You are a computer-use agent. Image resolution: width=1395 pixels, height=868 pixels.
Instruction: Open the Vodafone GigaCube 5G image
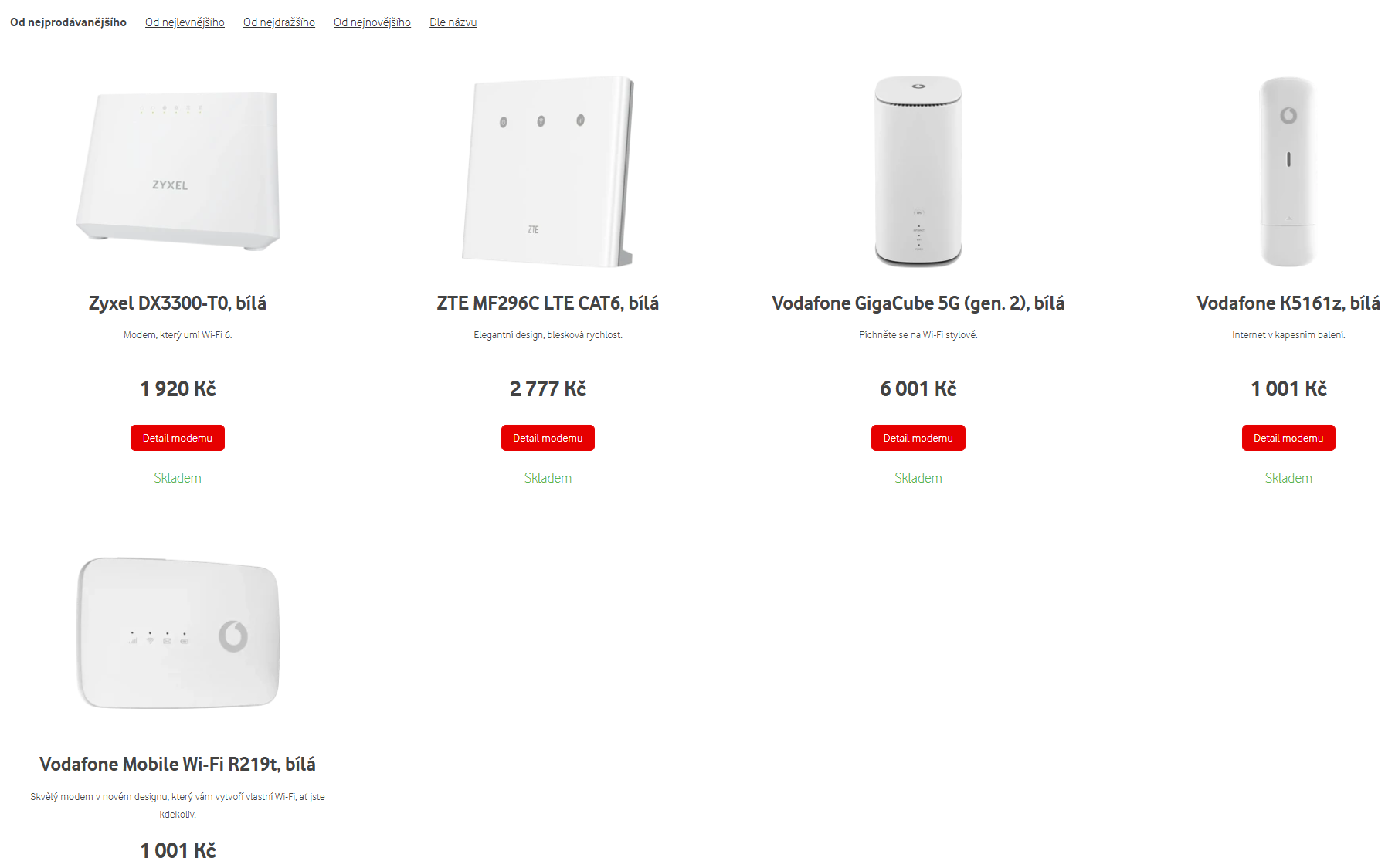pyautogui.click(x=918, y=171)
